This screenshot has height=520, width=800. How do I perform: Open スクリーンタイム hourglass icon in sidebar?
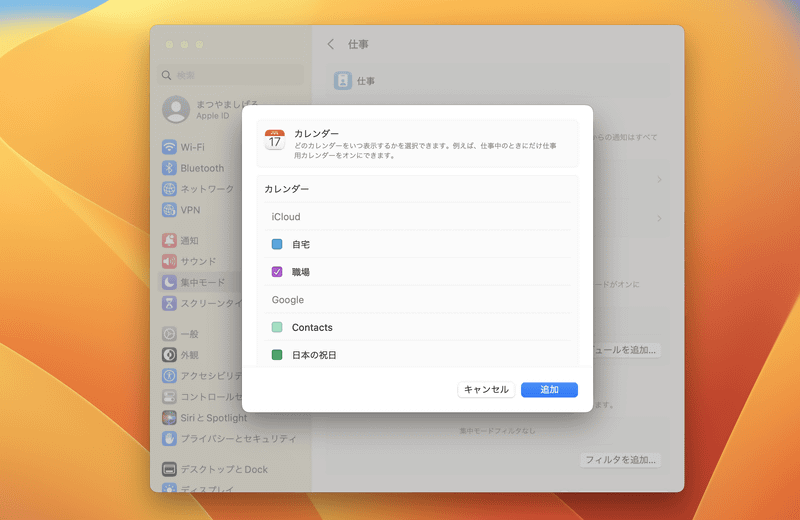[x=169, y=303]
